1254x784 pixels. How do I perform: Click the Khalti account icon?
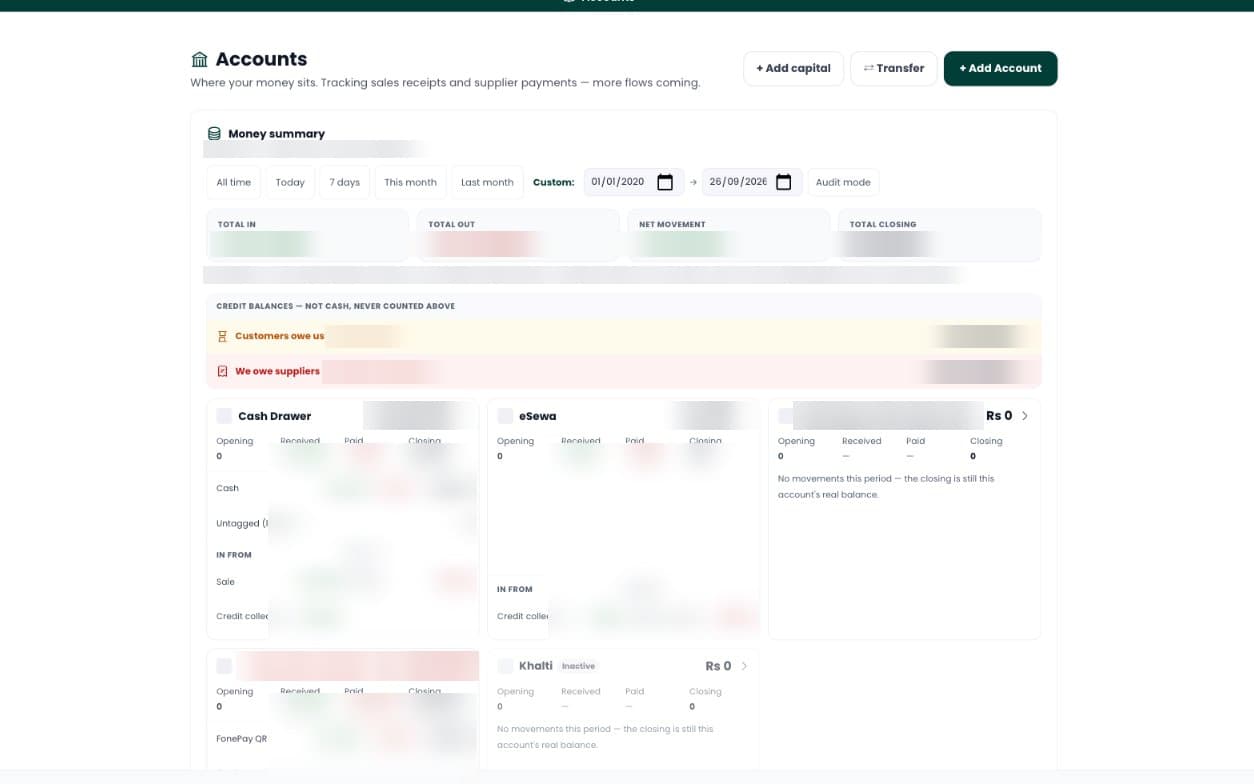[505, 666]
